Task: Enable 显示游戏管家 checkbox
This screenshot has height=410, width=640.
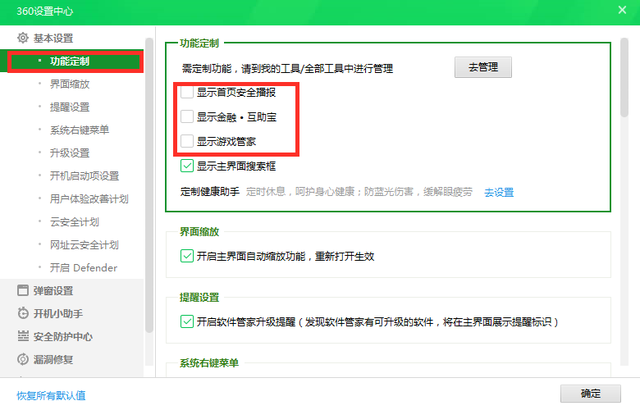Action: [187, 141]
